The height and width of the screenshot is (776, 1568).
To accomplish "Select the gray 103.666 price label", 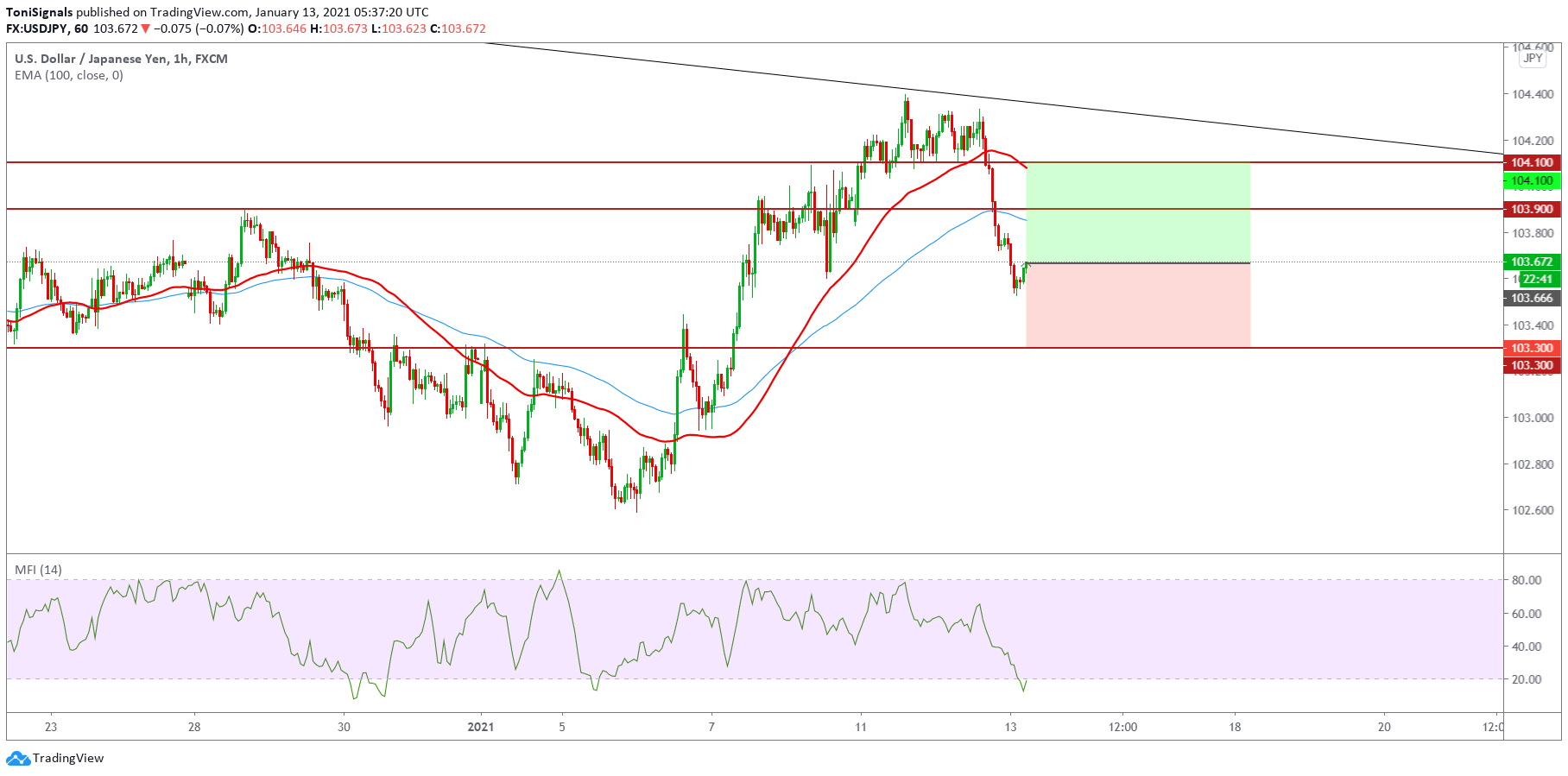I will [1532, 298].
